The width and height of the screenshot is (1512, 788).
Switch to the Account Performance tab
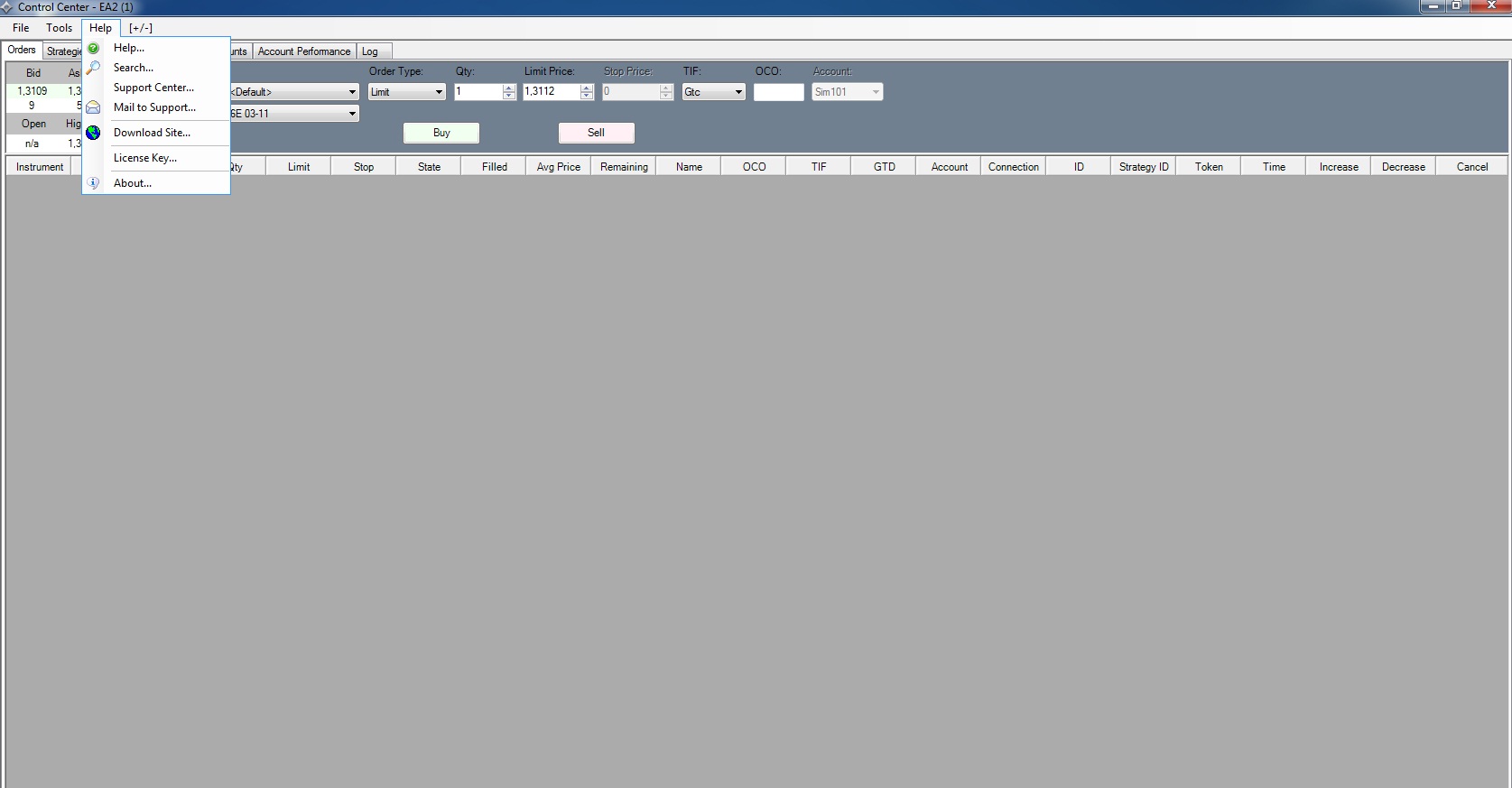[304, 51]
